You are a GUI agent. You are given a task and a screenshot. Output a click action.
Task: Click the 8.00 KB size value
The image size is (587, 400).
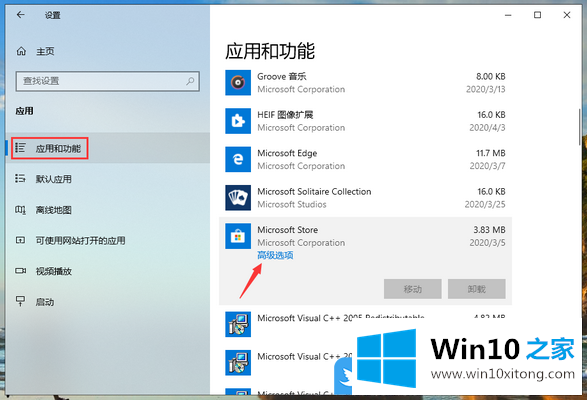(x=490, y=76)
